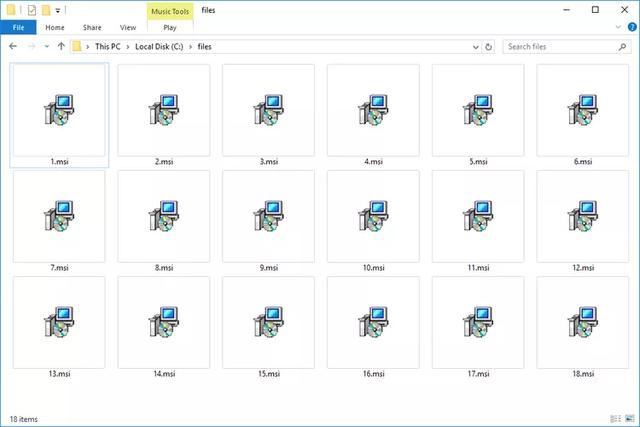Open the address bar history dropdown
640x427 pixels.
(473, 46)
